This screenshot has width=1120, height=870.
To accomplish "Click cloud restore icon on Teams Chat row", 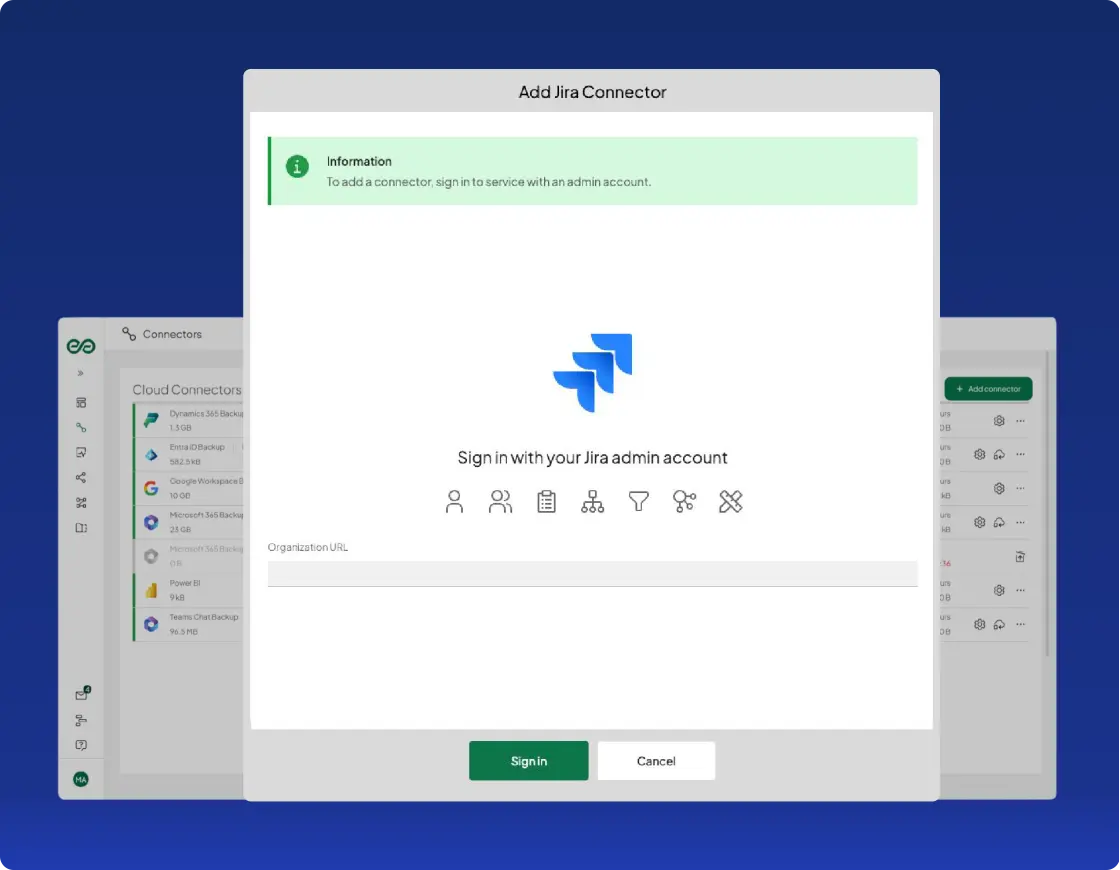I will click(x=999, y=624).
